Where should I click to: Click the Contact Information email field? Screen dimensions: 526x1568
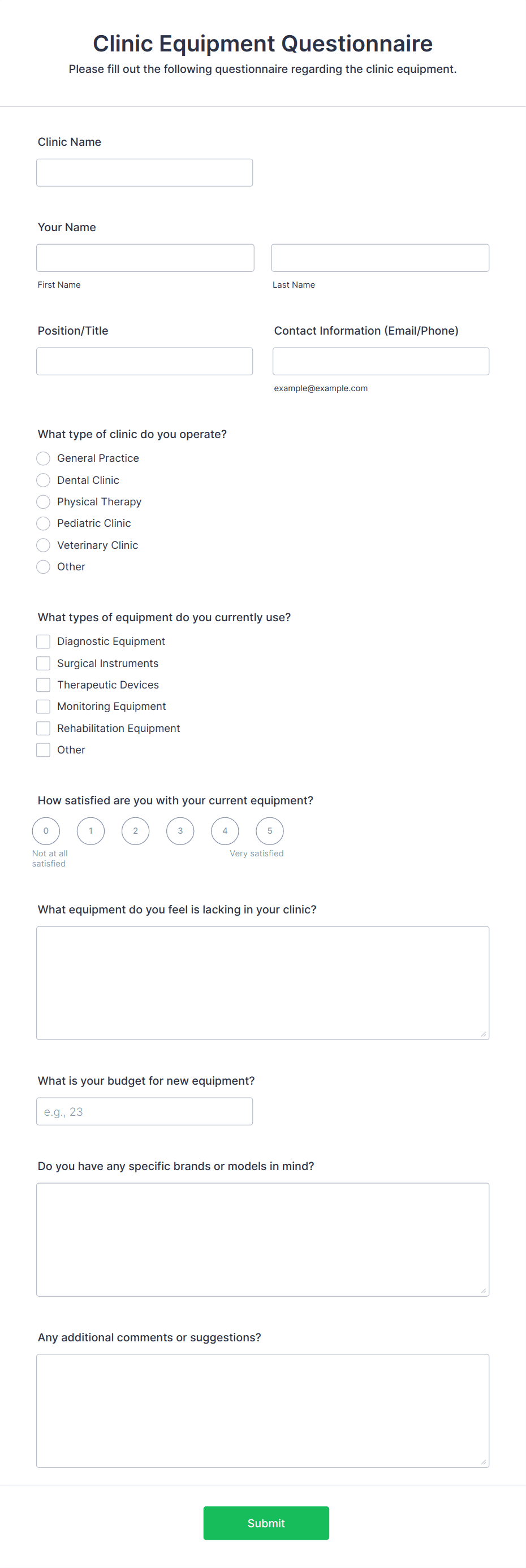click(x=380, y=361)
